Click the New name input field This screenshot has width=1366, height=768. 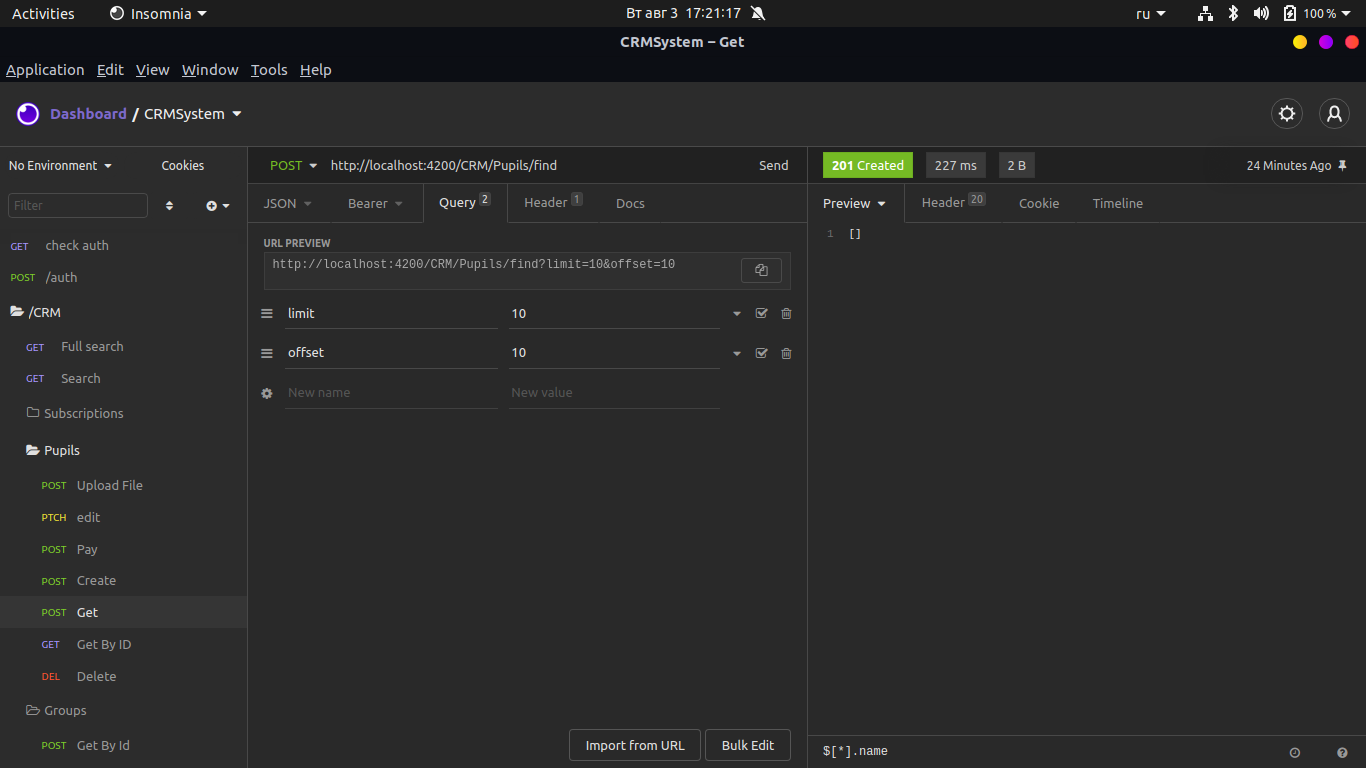tap(391, 393)
